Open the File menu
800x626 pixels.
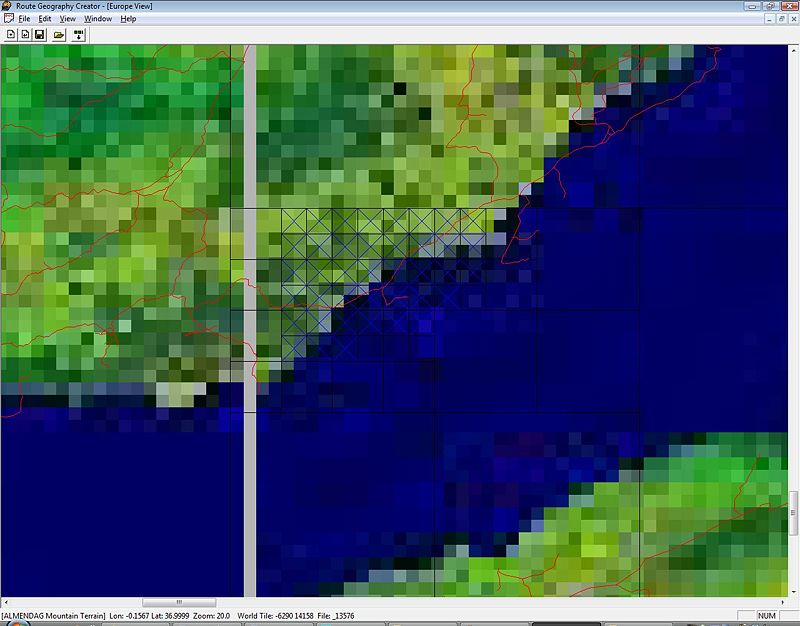pos(24,19)
